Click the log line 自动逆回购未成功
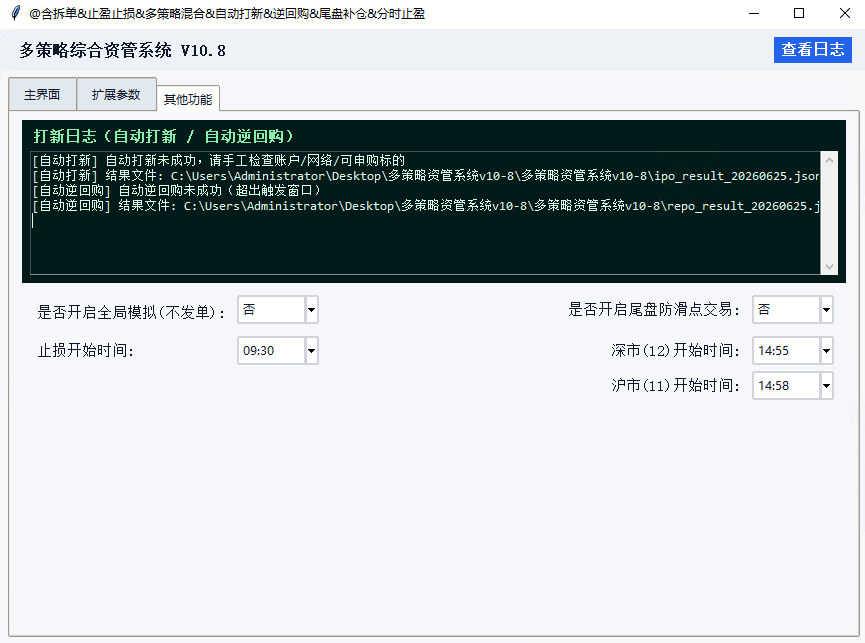This screenshot has width=865, height=643. (177, 191)
